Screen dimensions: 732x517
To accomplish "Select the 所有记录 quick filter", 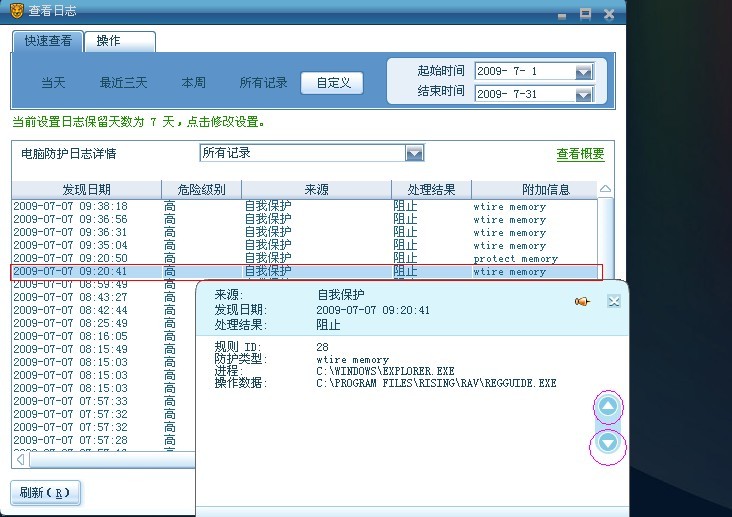I will tap(263, 83).
